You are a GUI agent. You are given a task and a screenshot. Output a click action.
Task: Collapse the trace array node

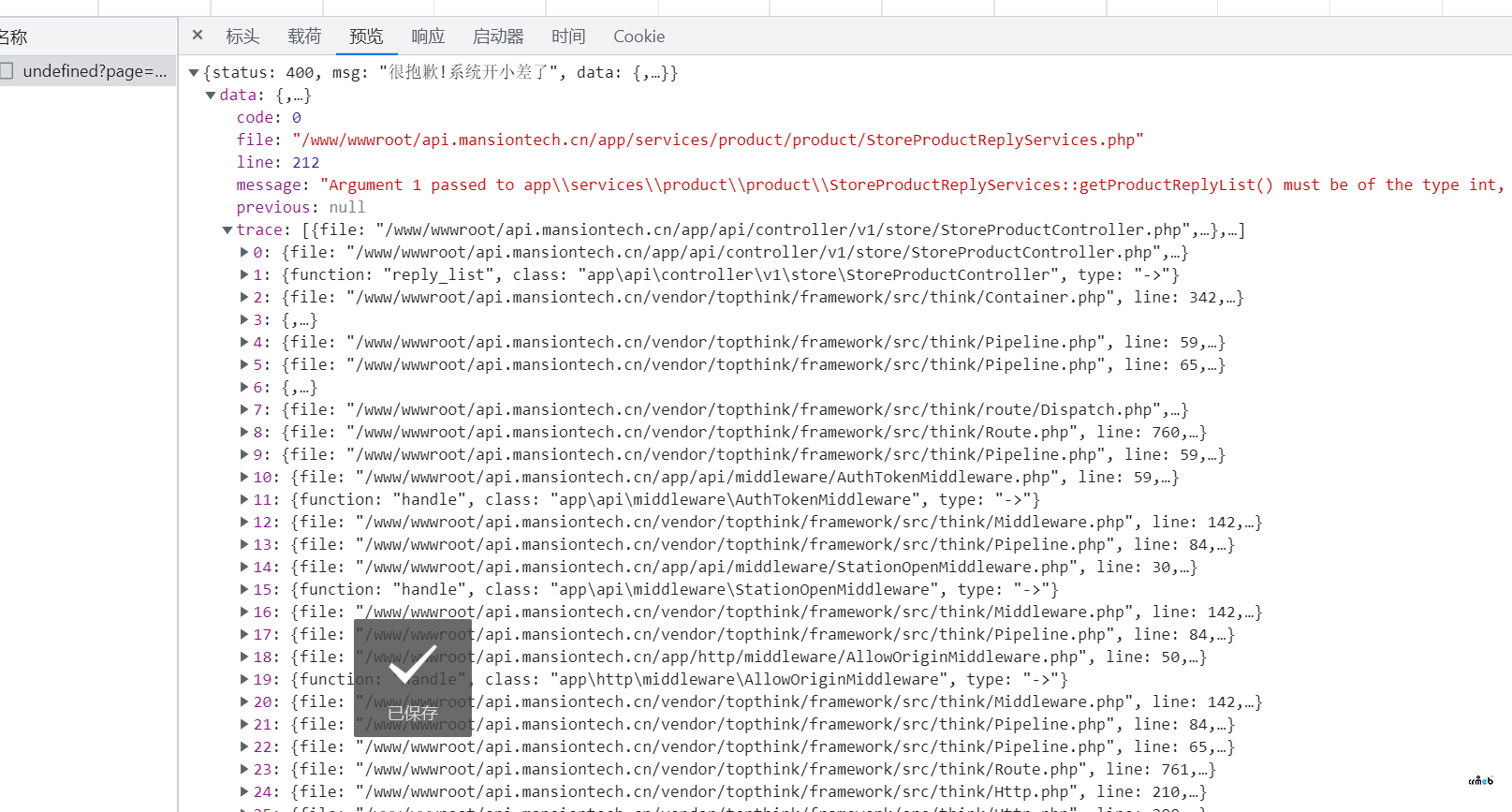pyautogui.click(x=228, y=229)
